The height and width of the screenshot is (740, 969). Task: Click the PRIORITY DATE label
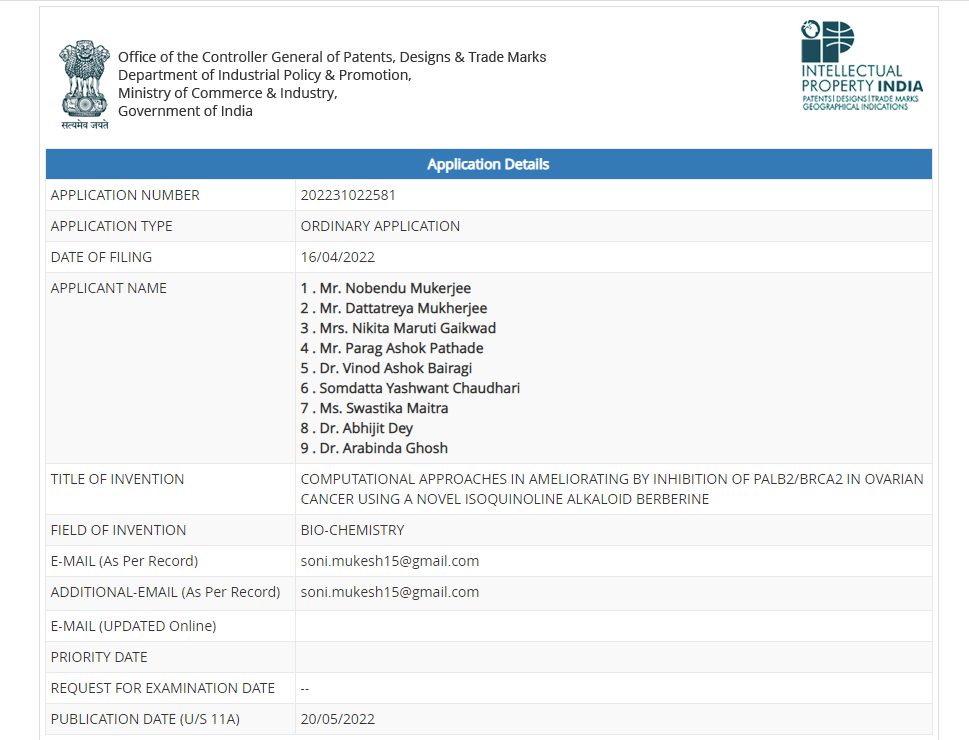(99, 657)
